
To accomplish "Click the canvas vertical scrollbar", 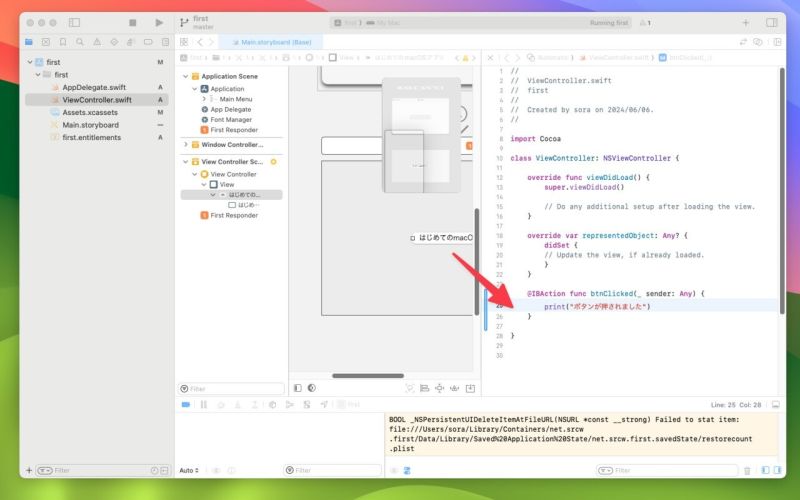I will tap(477, 260).
